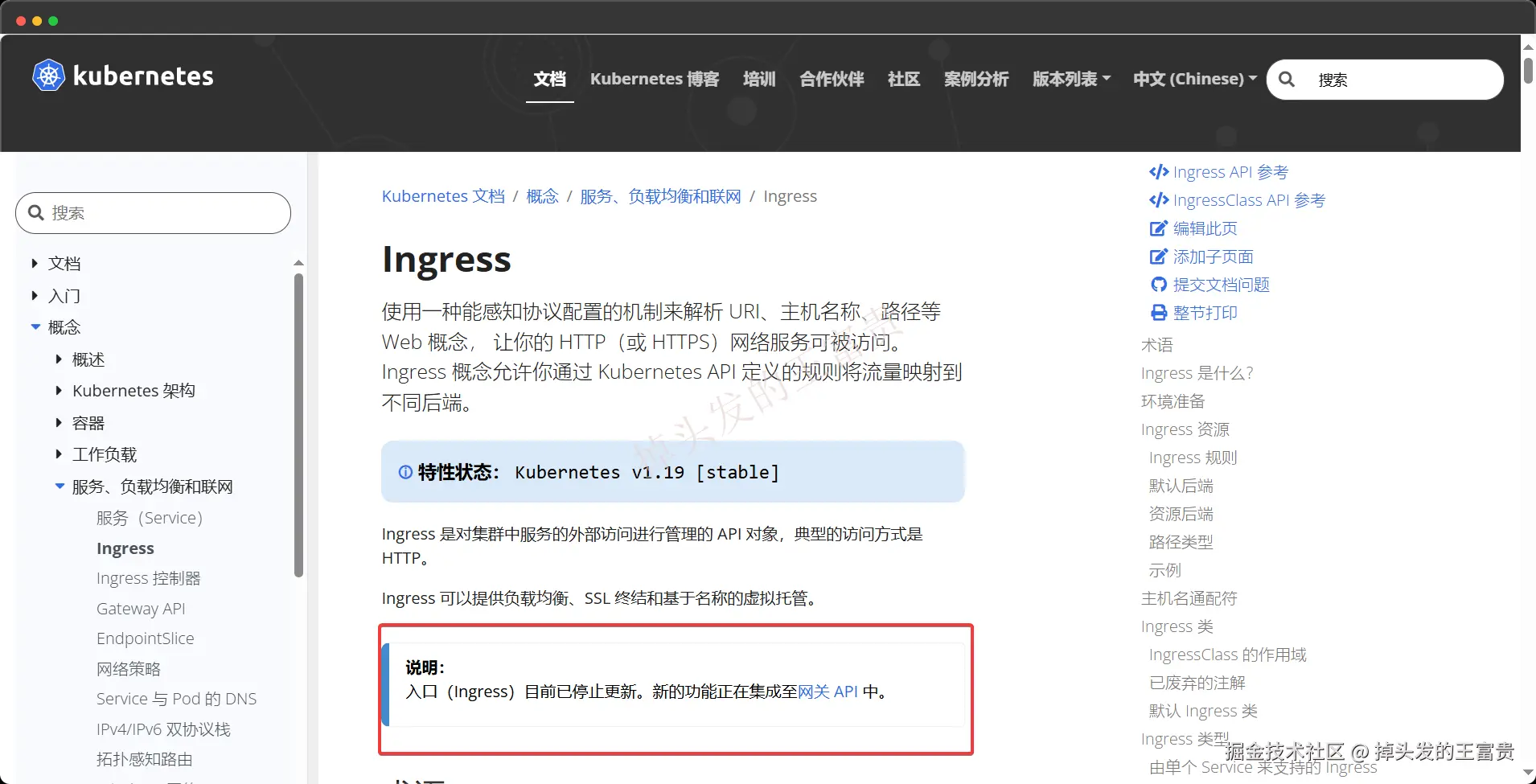Select Ingress 控制器 in sidebar tree

pos(149,578)
